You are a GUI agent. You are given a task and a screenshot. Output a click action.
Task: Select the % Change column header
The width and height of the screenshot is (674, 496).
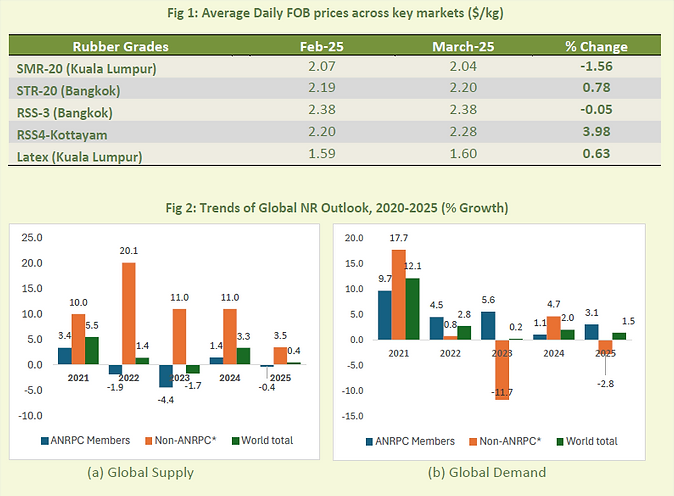coord(596,46)
